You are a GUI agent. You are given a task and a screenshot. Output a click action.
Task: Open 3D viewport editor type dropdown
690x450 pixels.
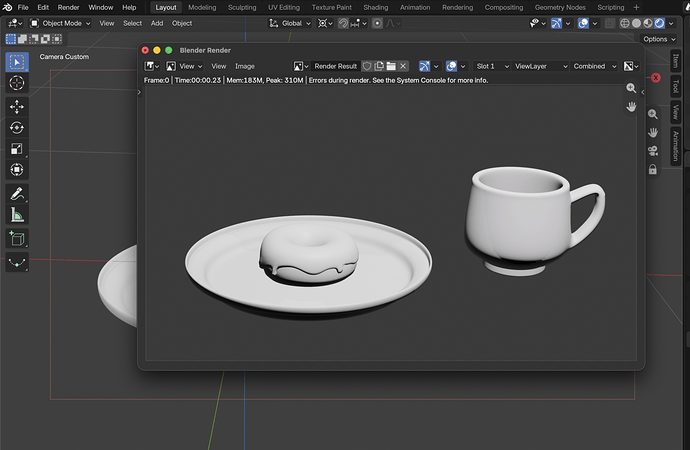coord(15,23)
